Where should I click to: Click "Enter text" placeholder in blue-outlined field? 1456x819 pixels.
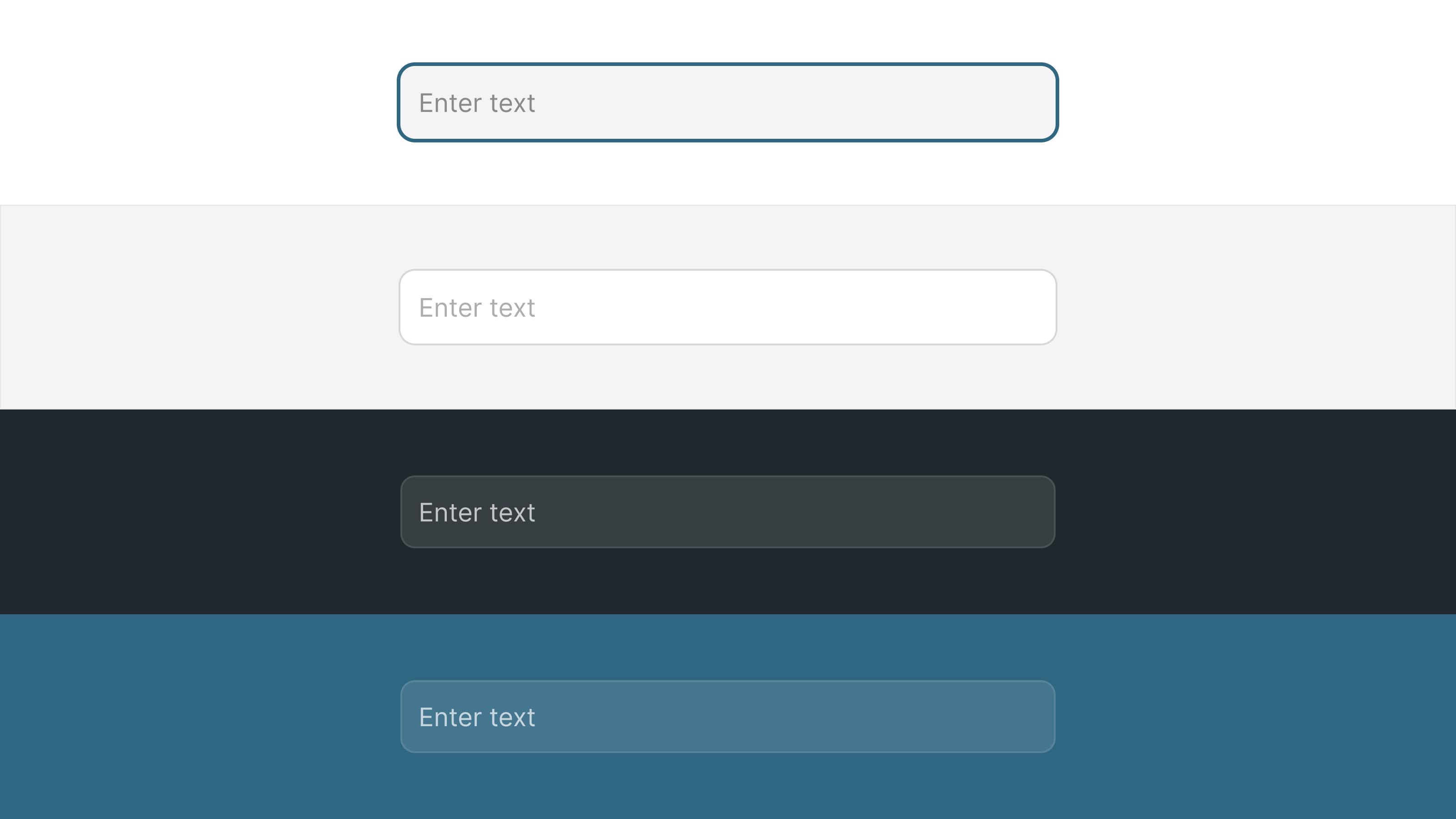click(x=476, y=103)
